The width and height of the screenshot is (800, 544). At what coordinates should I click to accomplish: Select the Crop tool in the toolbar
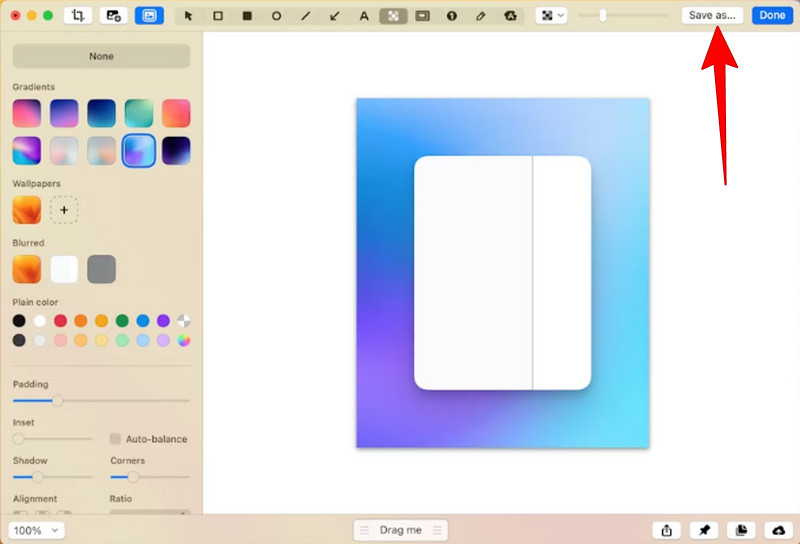[77, 16]
